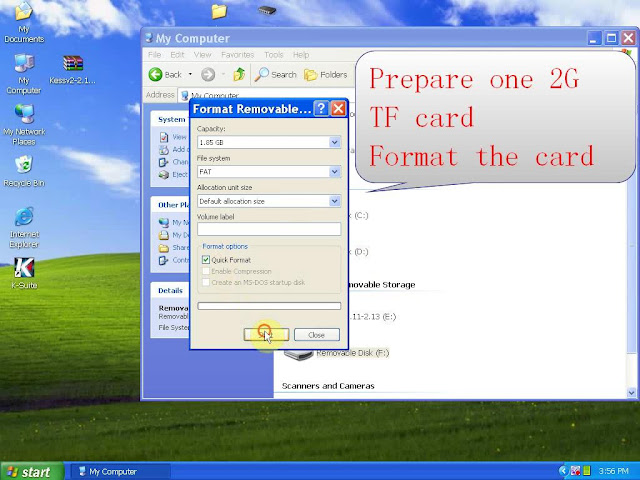Open the View menu
The width and height of the screenshot is (640, 480).
(202, 55)
